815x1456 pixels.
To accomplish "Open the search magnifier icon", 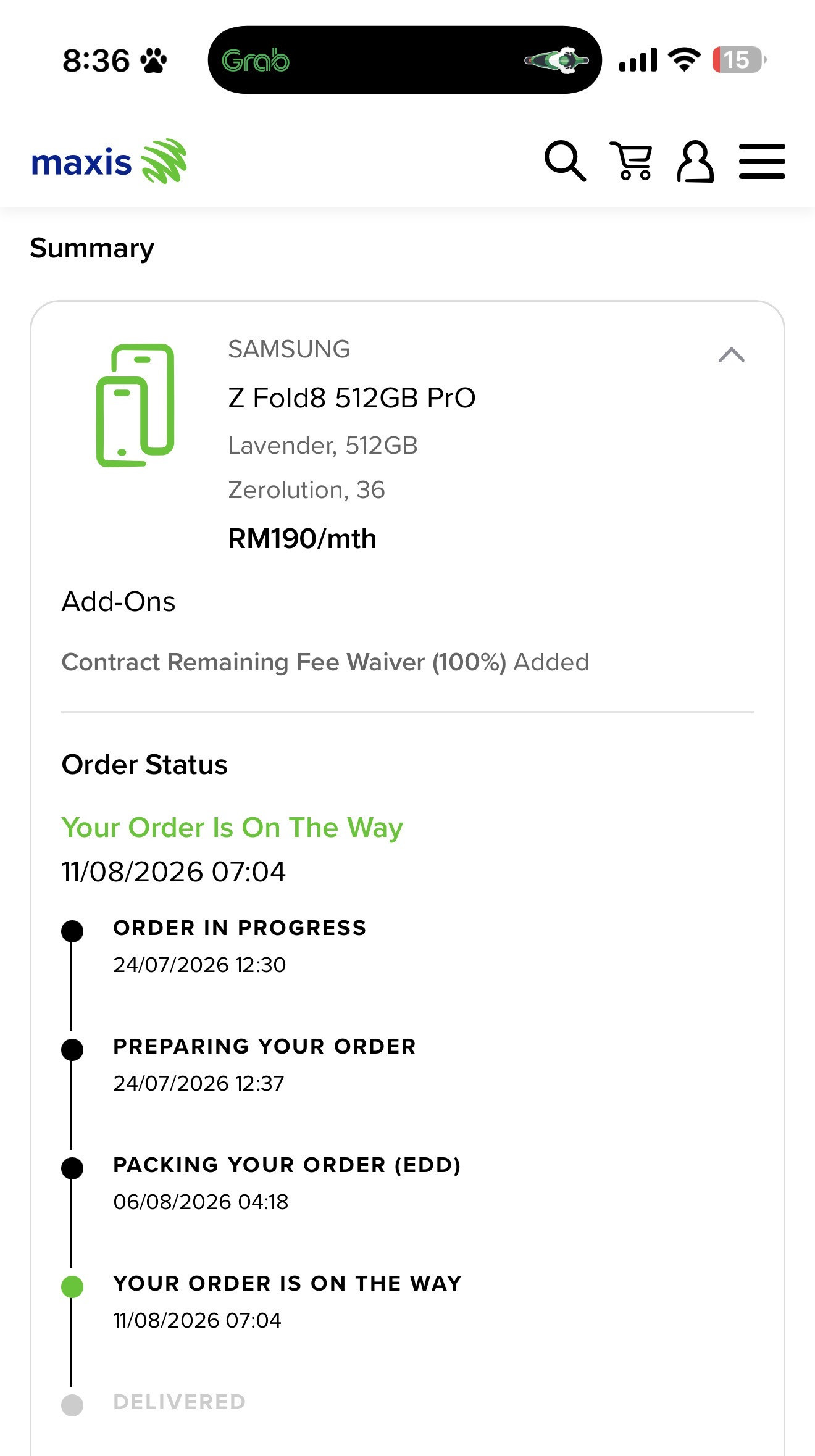I will (565, 161).
